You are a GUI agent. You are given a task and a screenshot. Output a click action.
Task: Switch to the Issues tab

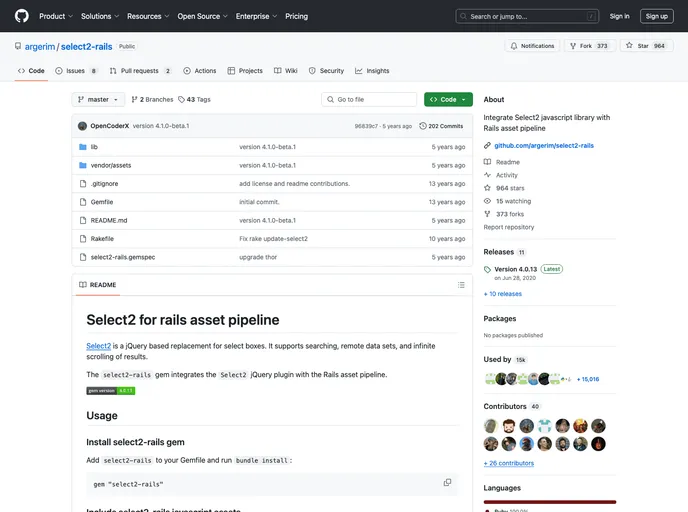[75, 71]
